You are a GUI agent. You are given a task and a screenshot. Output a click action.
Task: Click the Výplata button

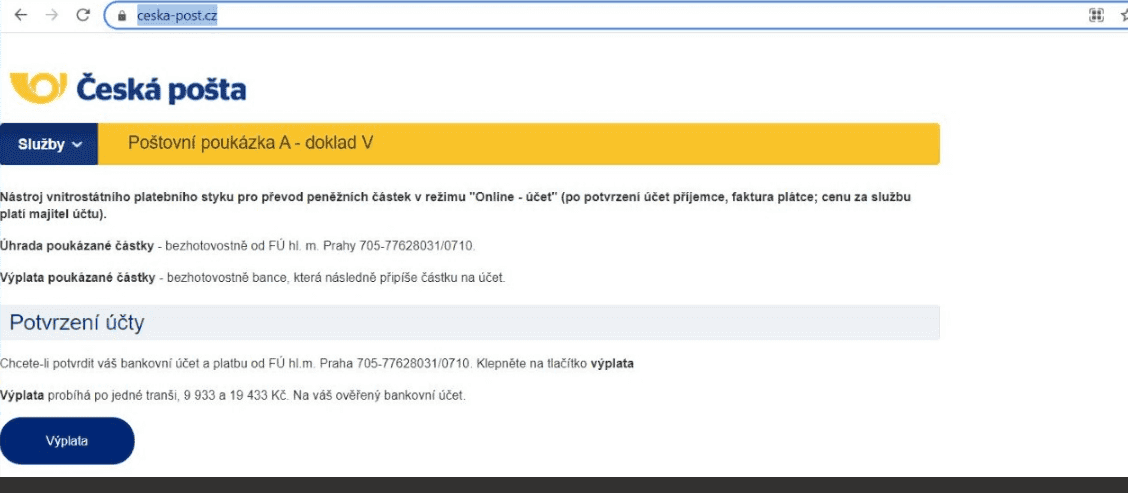coord(67,441)
